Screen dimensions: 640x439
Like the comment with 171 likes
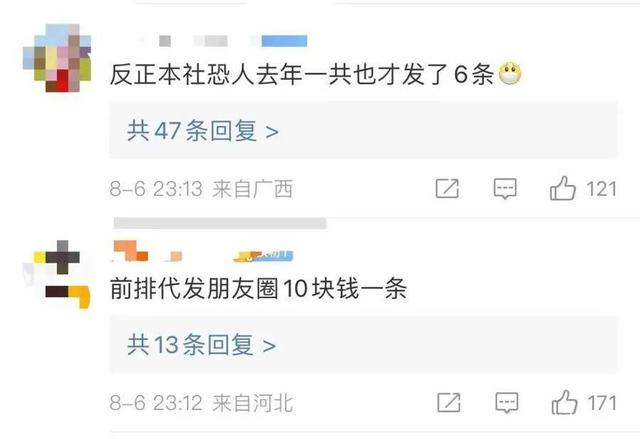[x=564, y=402]
